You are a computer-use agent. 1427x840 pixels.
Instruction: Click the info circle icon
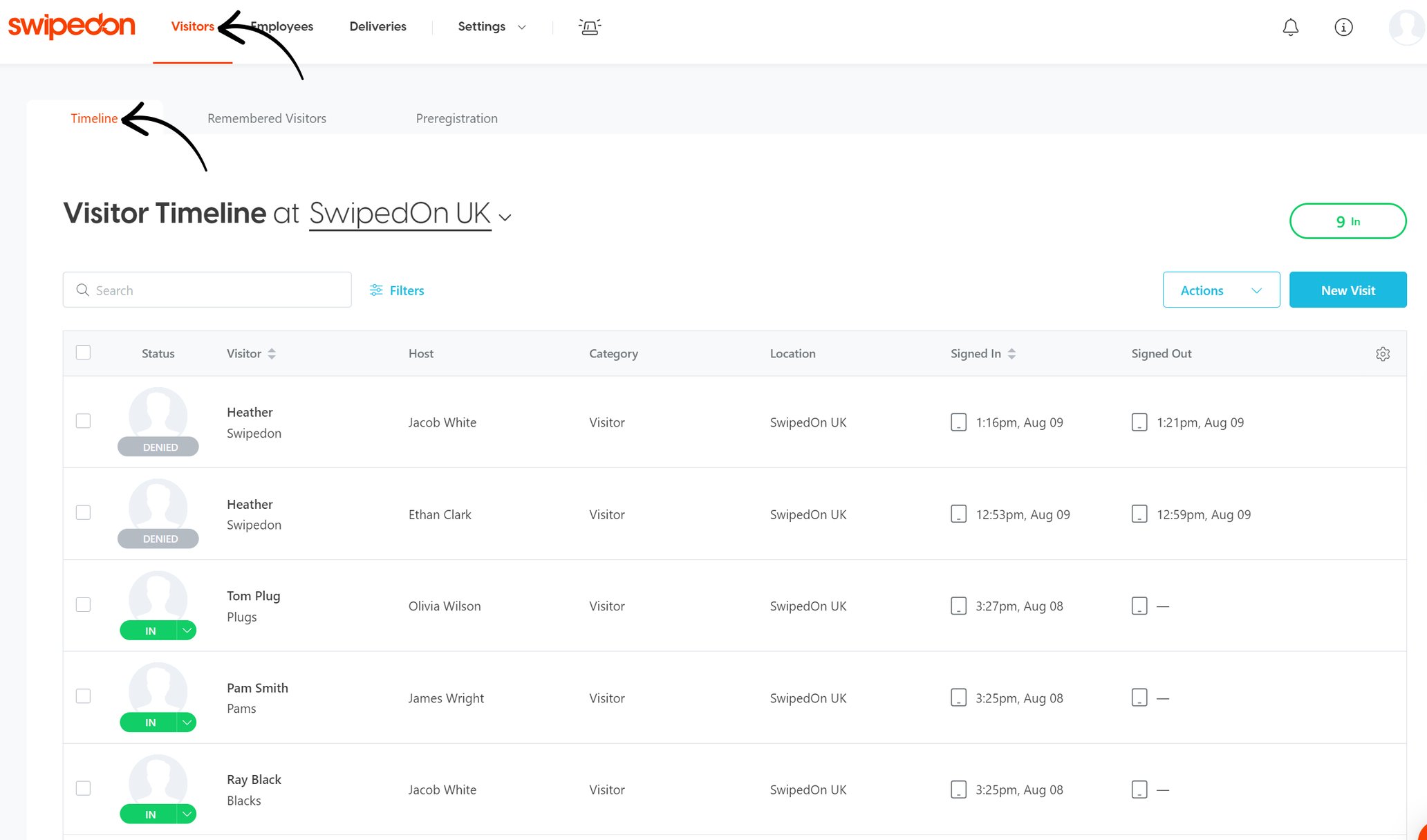1343,27
